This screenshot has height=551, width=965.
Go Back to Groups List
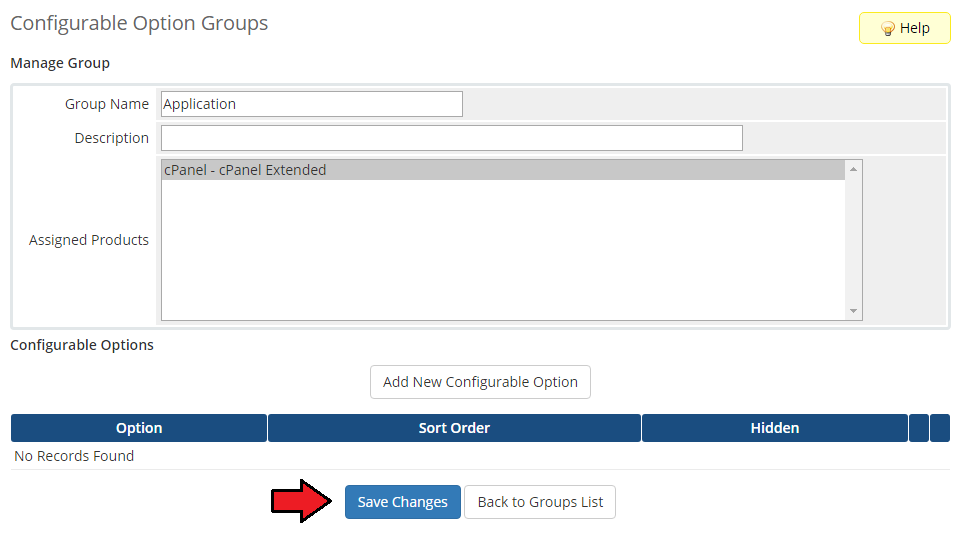click(x=540, y=502)
